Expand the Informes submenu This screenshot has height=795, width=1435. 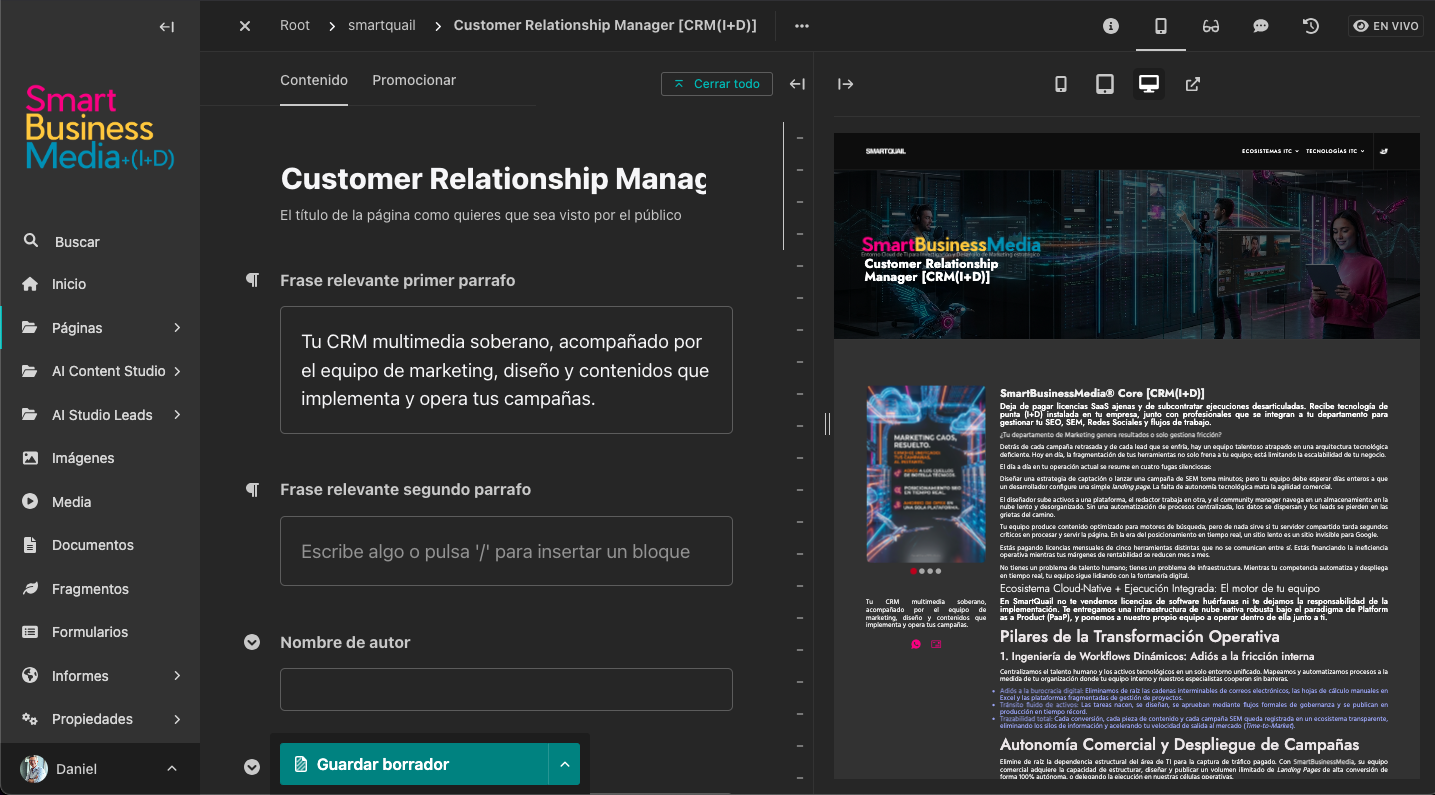[x=177, y=676]
